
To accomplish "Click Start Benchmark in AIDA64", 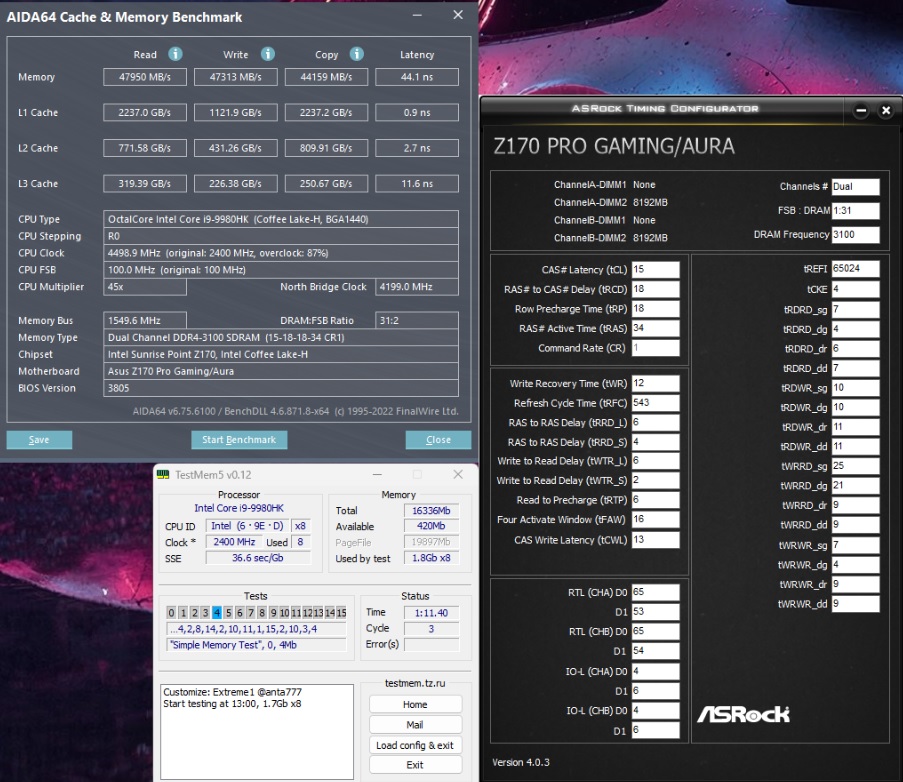I will click(x=239, y=439).
